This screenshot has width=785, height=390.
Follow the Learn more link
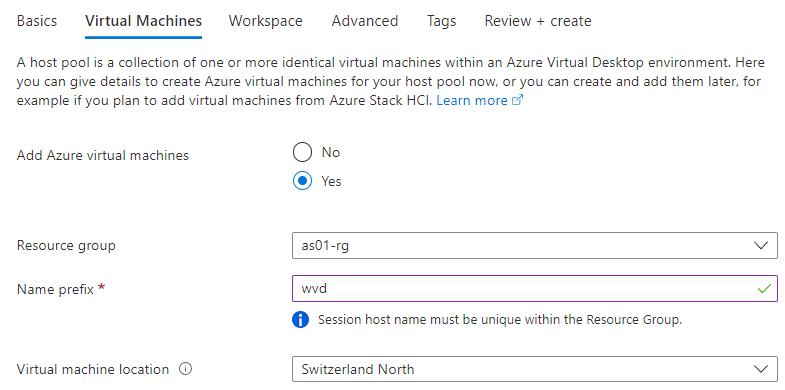(x=472, y=101)
